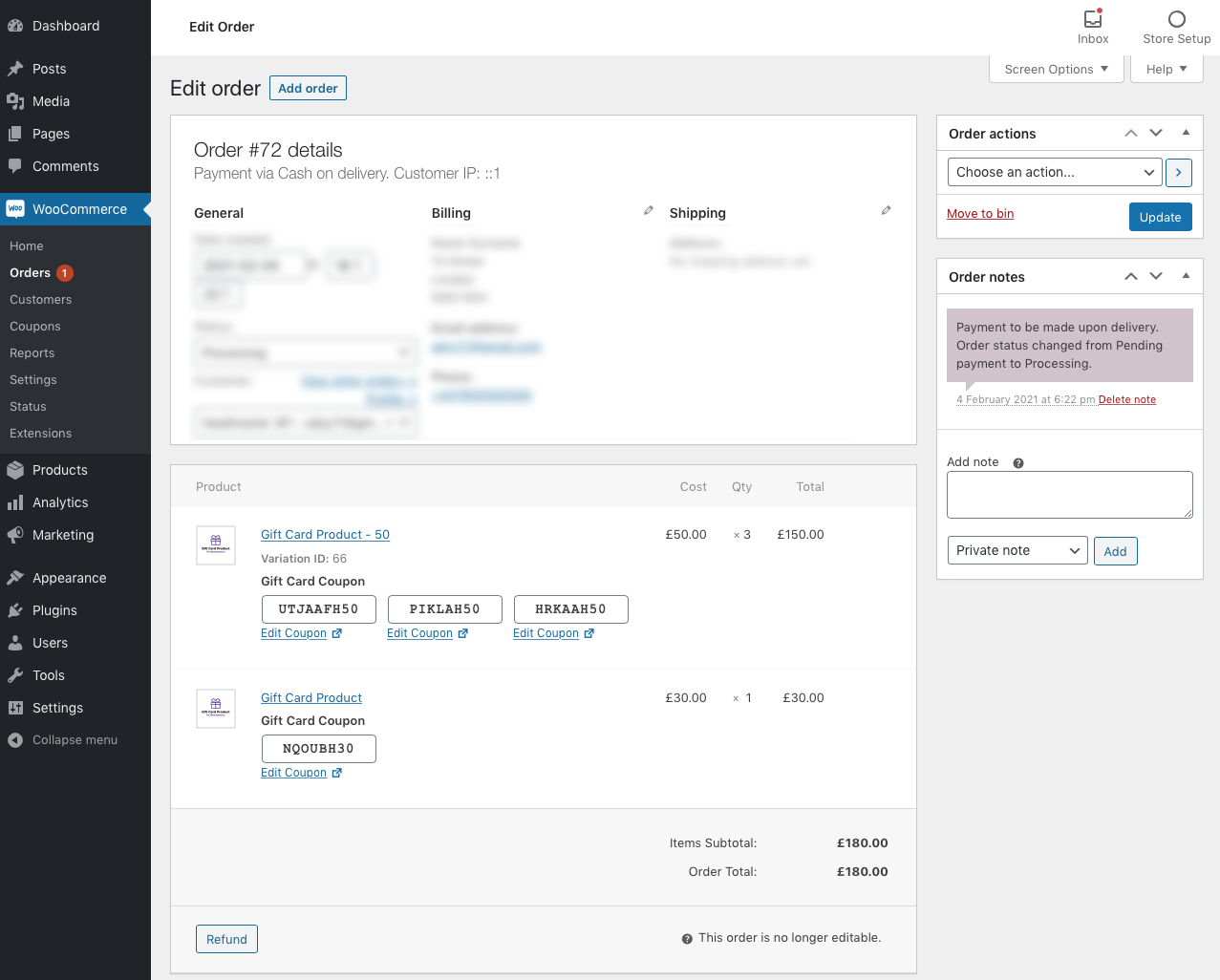
Task: Select the Products box icon in sidebar
Action: coord(15,469)
